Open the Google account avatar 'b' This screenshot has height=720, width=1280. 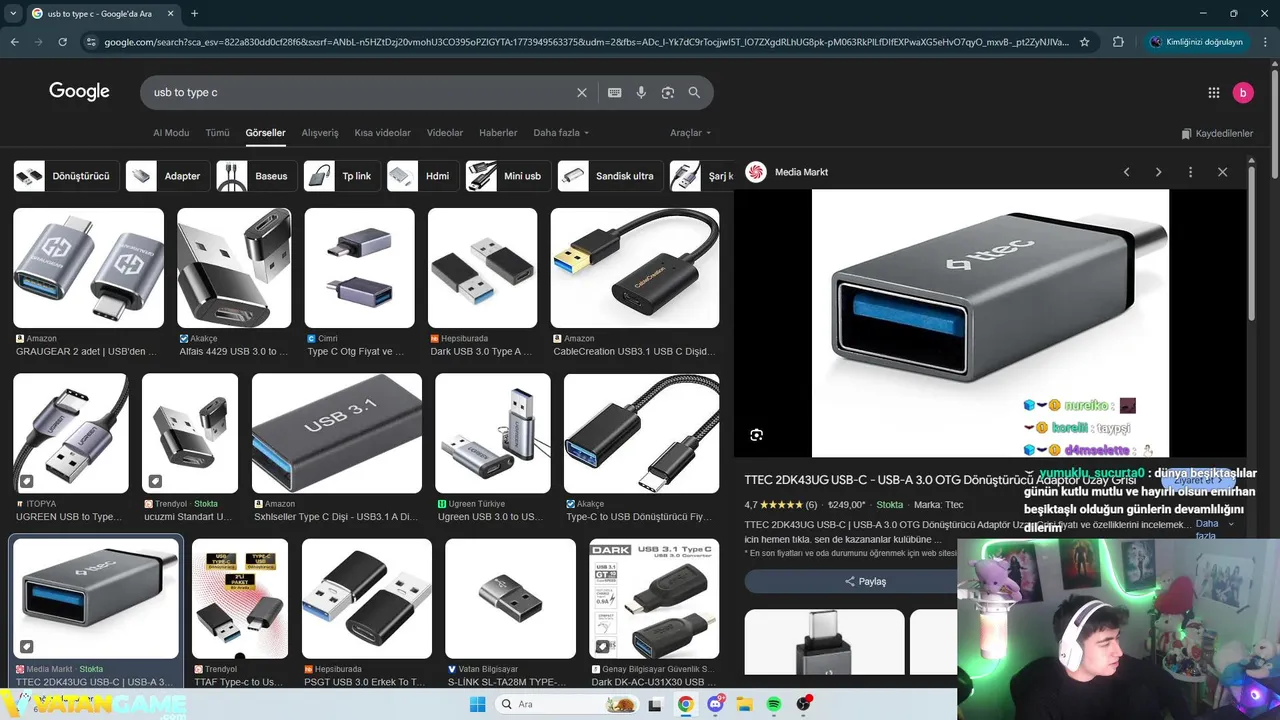click(1243, 93)
